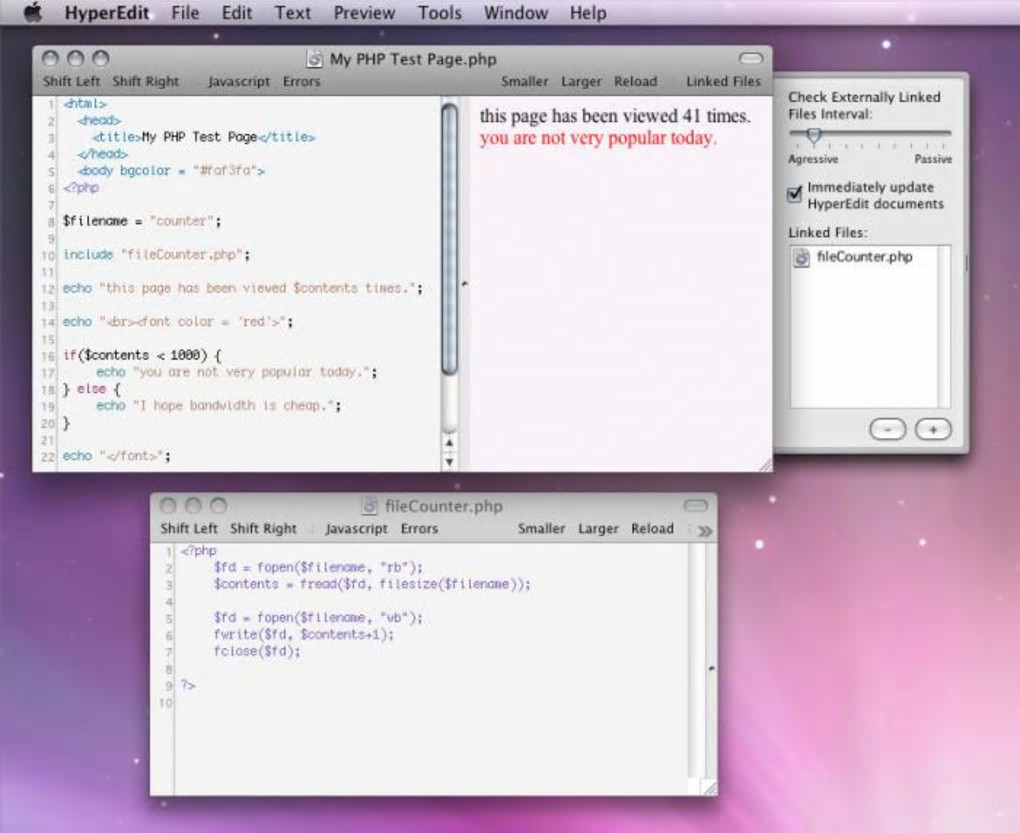Click scroll up arrow in code editor

[449, 443]
